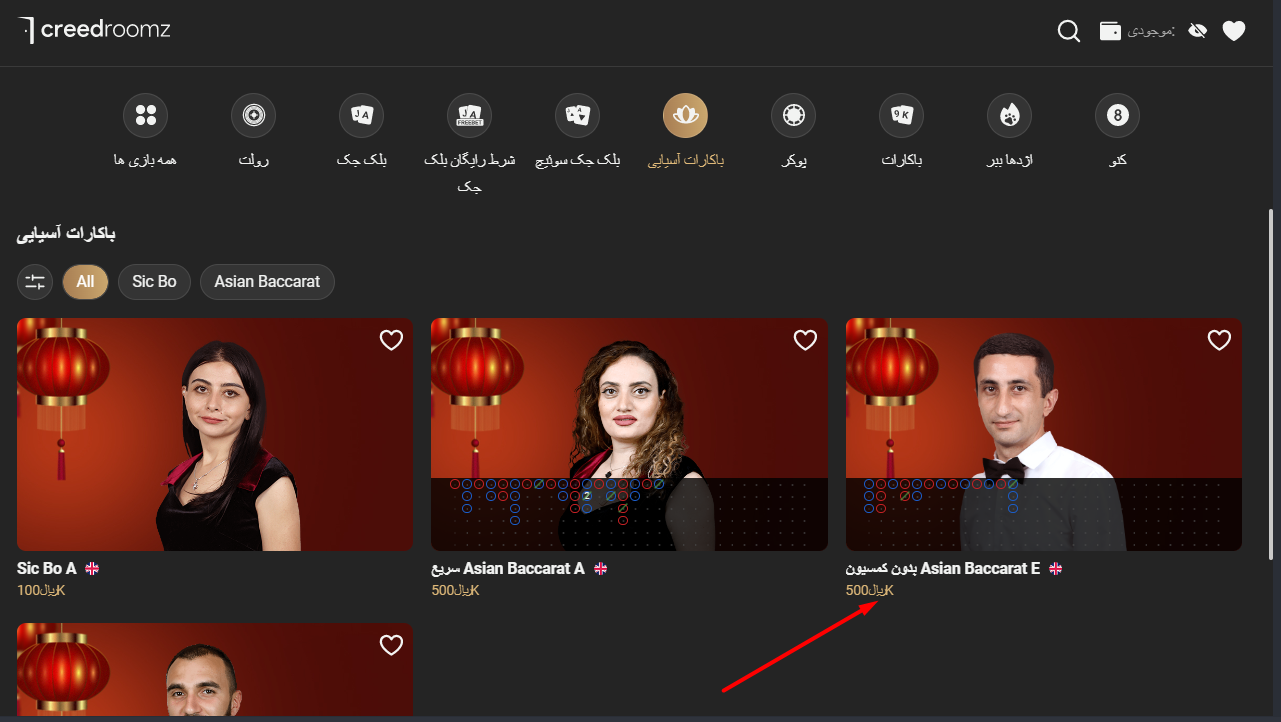
Task: Click UK flag next to Asian Baccarat E
Action: (x=1055, y=569)
